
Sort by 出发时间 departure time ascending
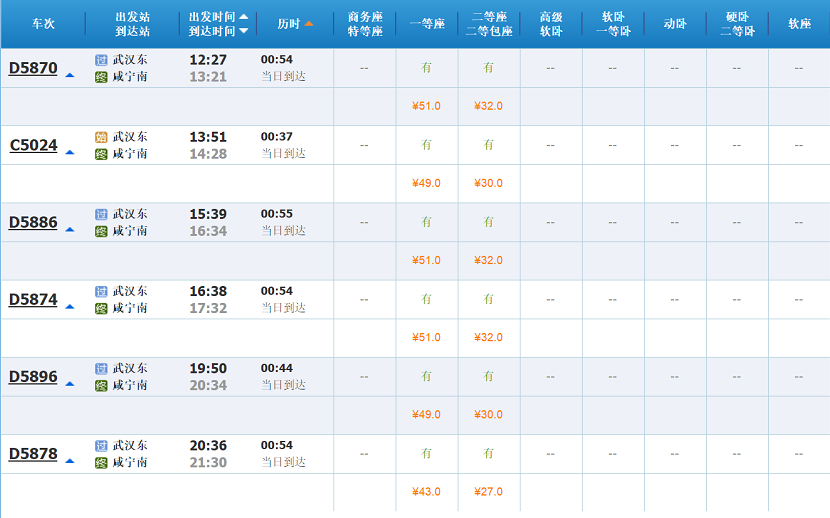(x=243, y=16)
